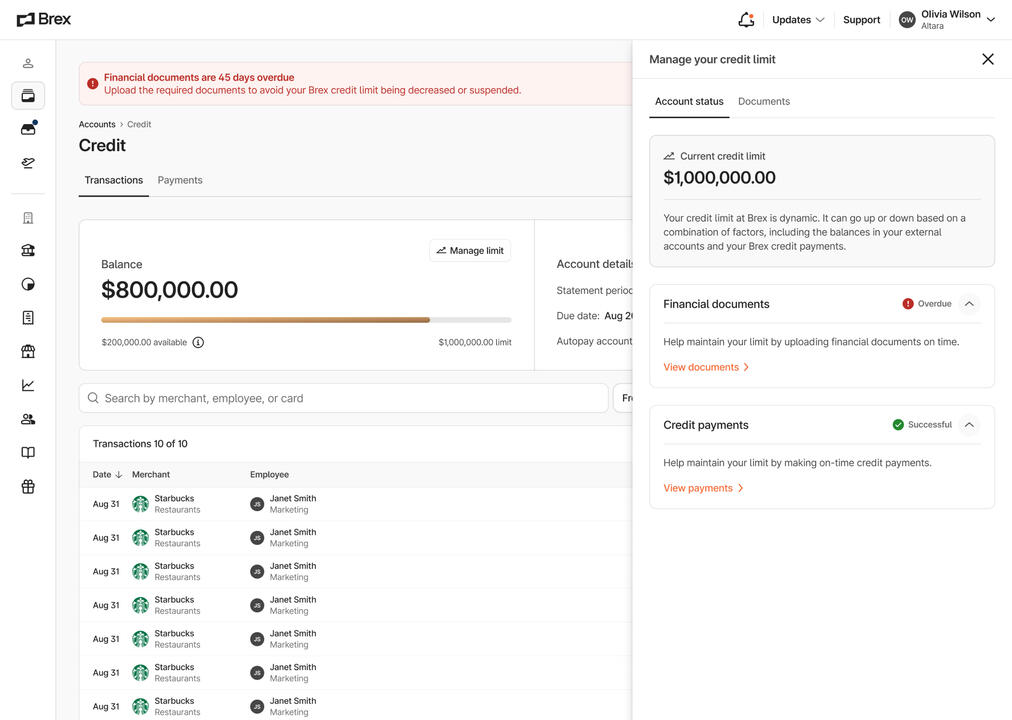Open the inbox icon with blue dot
Image resolution: width=1012 pixels, height=720 pixels.
[28, 129]
